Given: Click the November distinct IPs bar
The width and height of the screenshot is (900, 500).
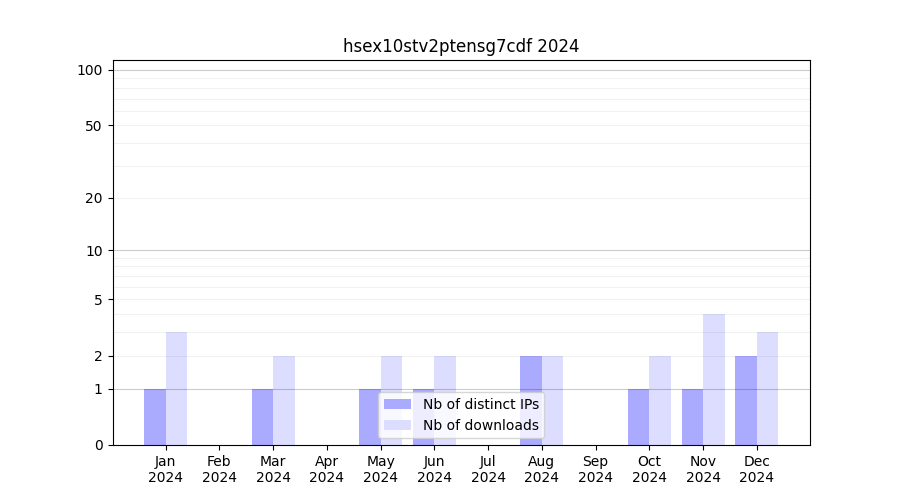Looking at the screenshot, I should pyautogui.click(x=692, y=417).
